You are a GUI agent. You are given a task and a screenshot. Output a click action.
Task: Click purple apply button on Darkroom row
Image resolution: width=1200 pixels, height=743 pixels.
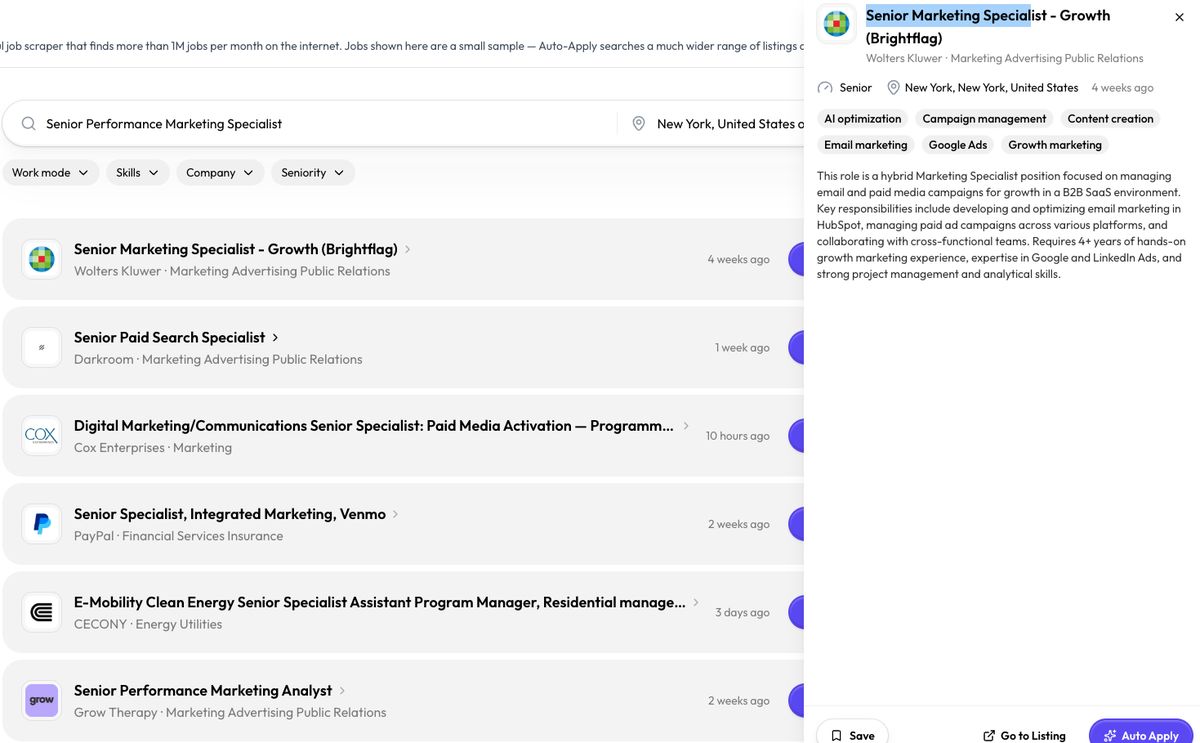click(x=796, y=347)
